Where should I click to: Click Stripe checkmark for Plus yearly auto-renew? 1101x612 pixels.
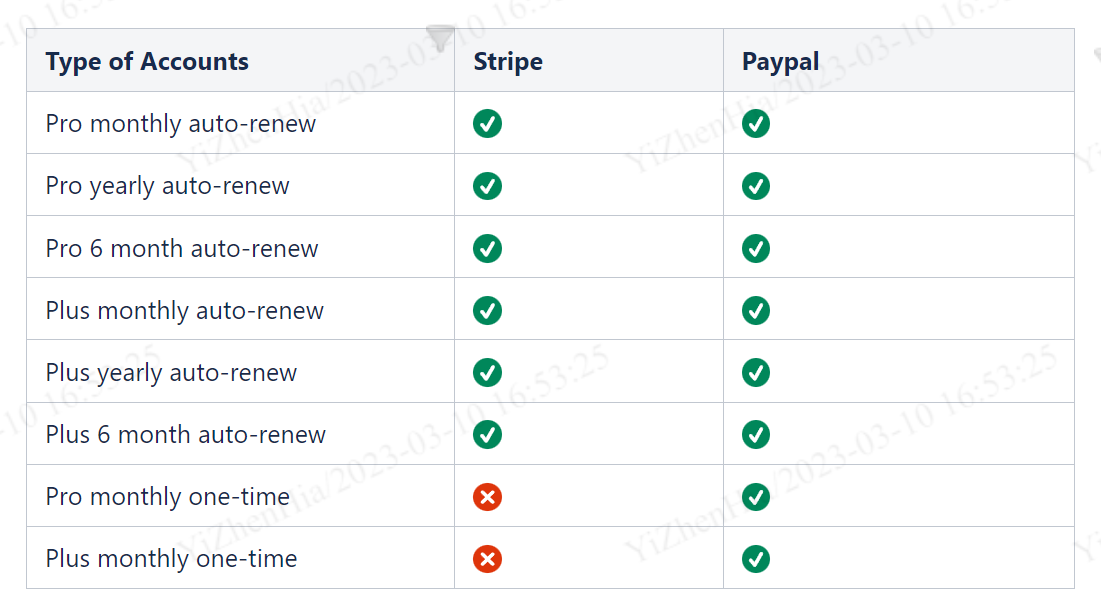click(487, 373)
